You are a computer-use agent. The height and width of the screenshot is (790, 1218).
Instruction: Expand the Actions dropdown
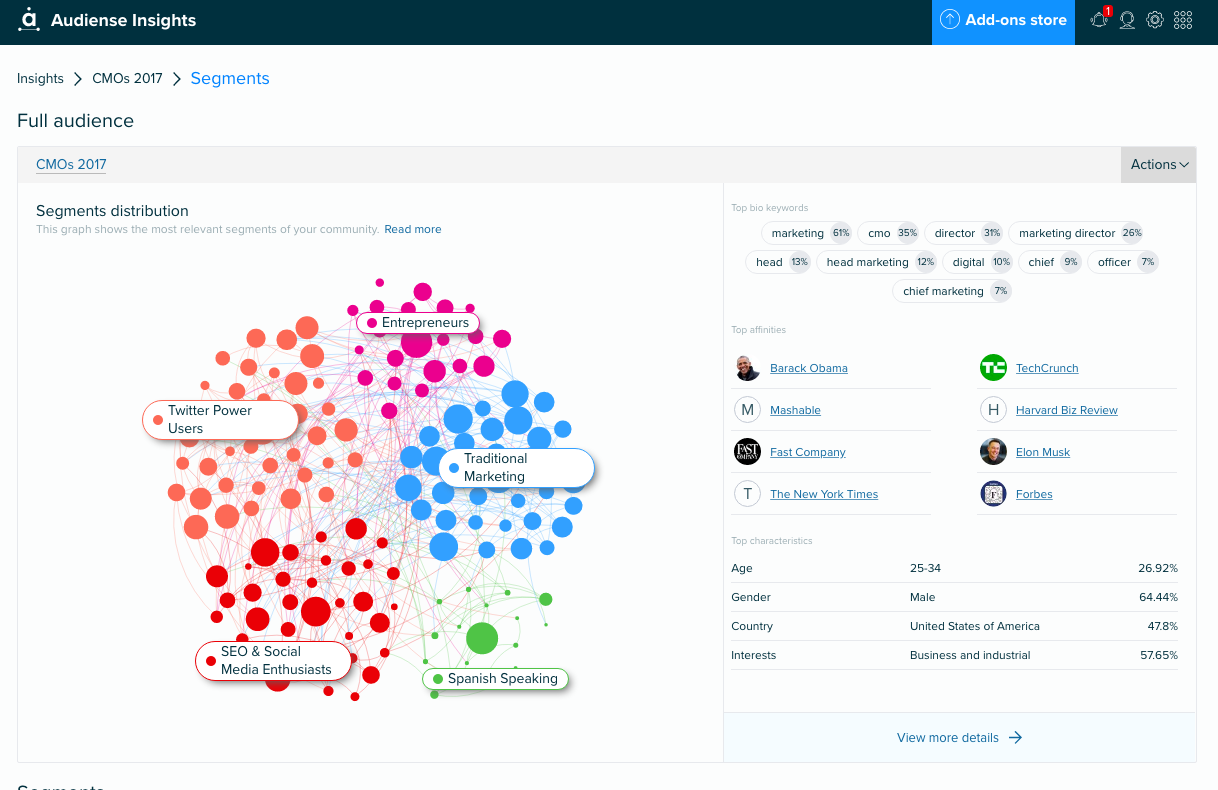click(x=1159, y=165)
